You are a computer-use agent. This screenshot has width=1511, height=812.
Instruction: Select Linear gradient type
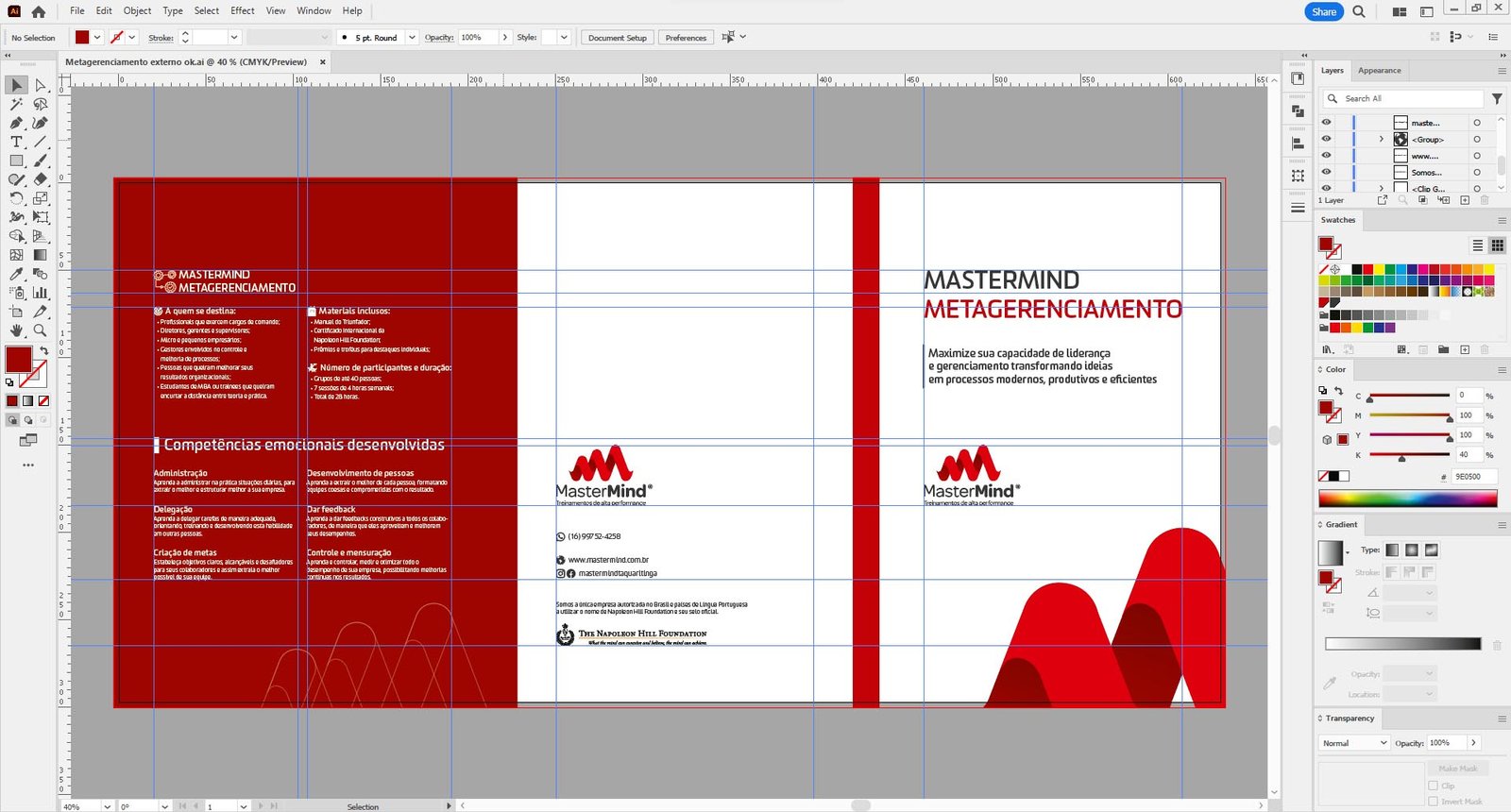coord(1392,550)
